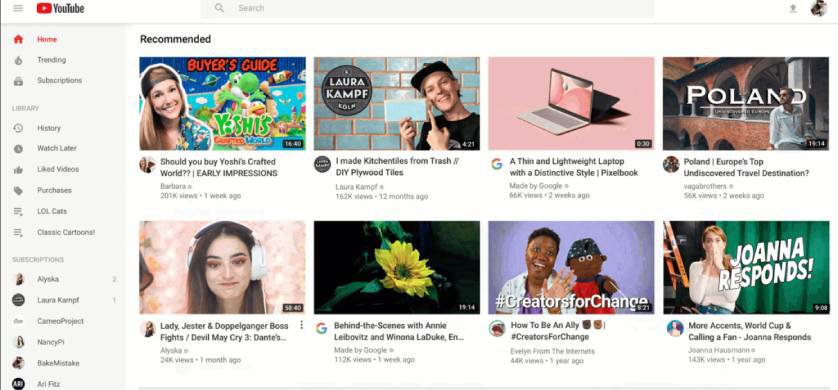Open the account avatar menu
The width and height of the screenshot is (838, 390).
[x=818, y=8]
